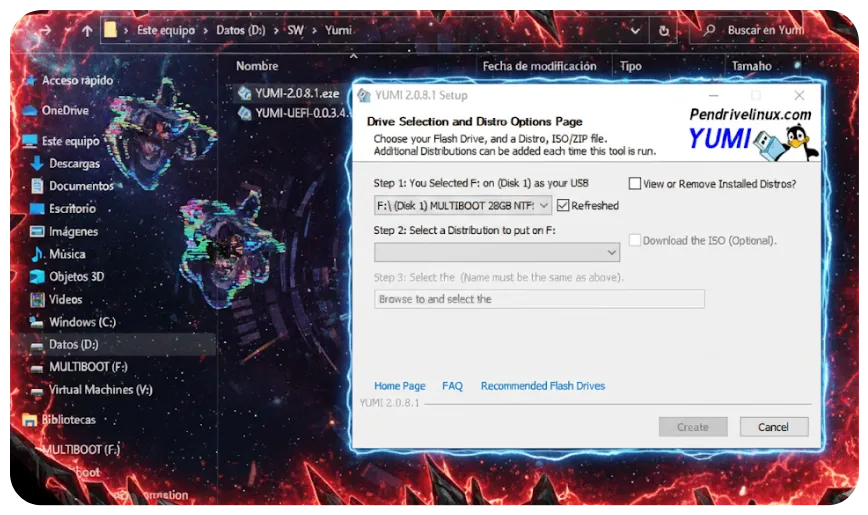Image resolution: width=868 pixels, height=515 pixels.
Task: Open the address bar history dropdown
Action: 636,31
